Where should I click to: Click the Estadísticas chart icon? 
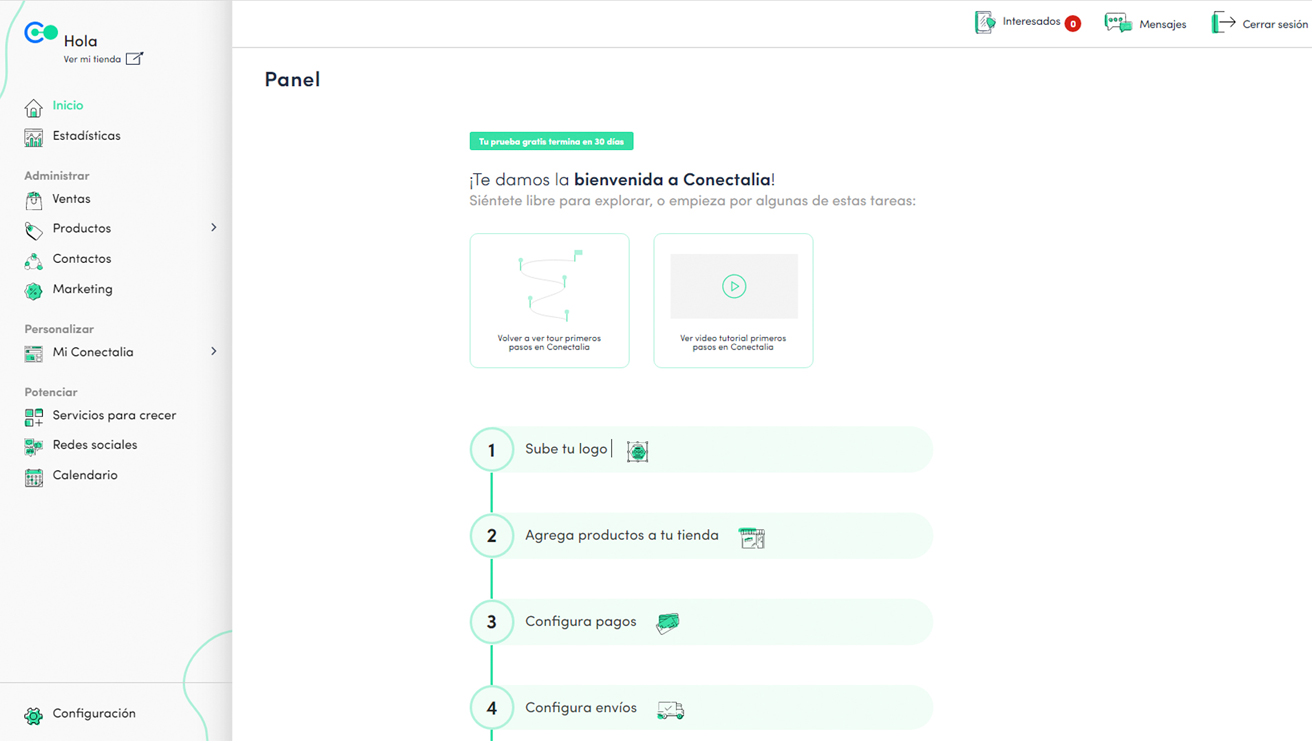pyautogui.click(x=34, y=137)
